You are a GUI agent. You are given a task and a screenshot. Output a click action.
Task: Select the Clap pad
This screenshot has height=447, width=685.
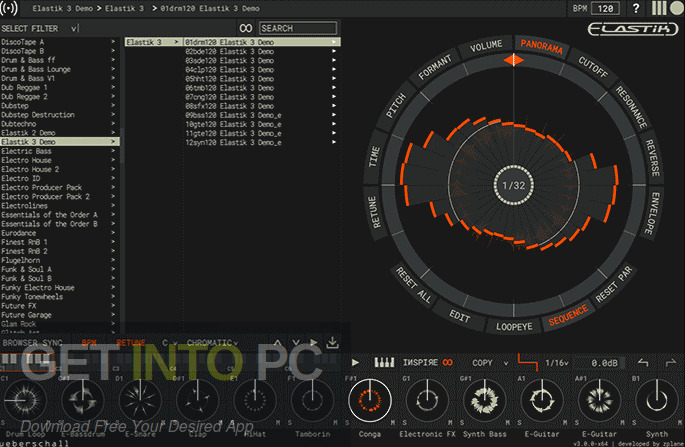click(197, 400)
